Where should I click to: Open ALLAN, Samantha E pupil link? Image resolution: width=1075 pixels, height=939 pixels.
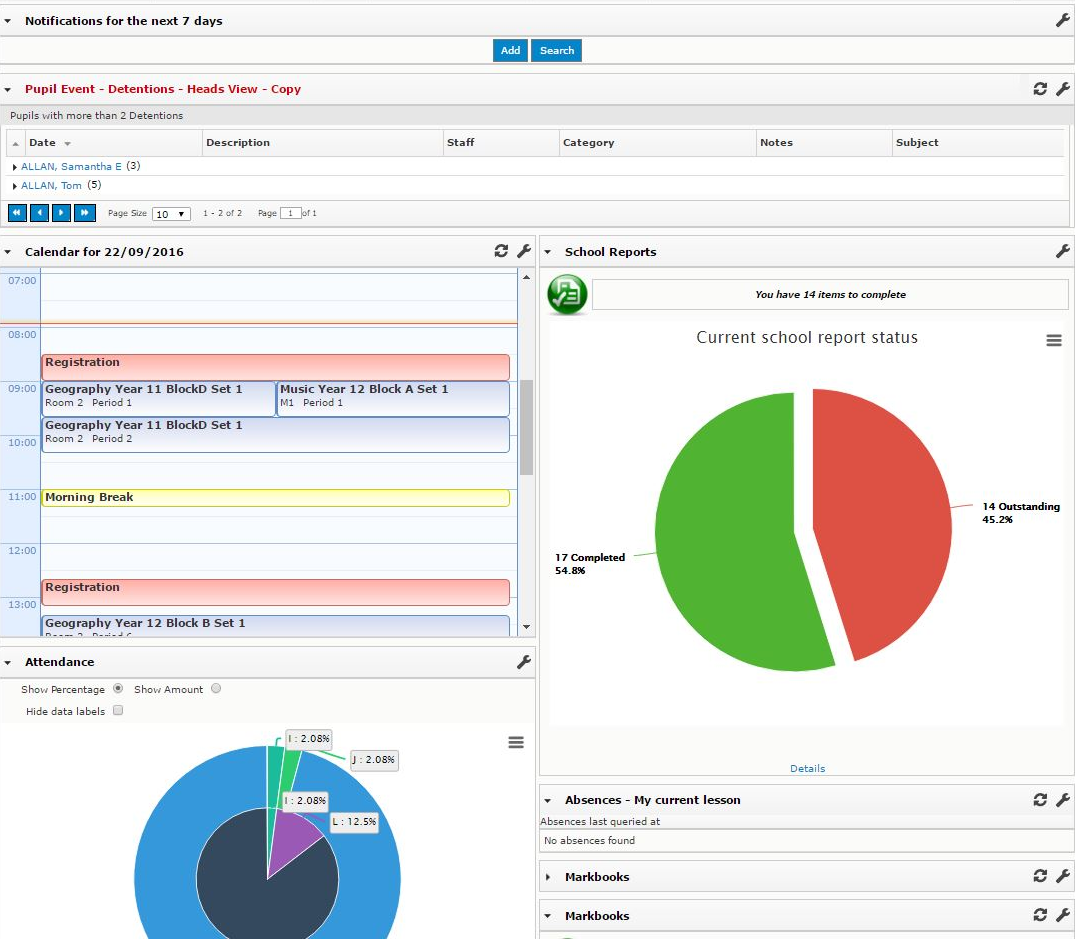71,167
